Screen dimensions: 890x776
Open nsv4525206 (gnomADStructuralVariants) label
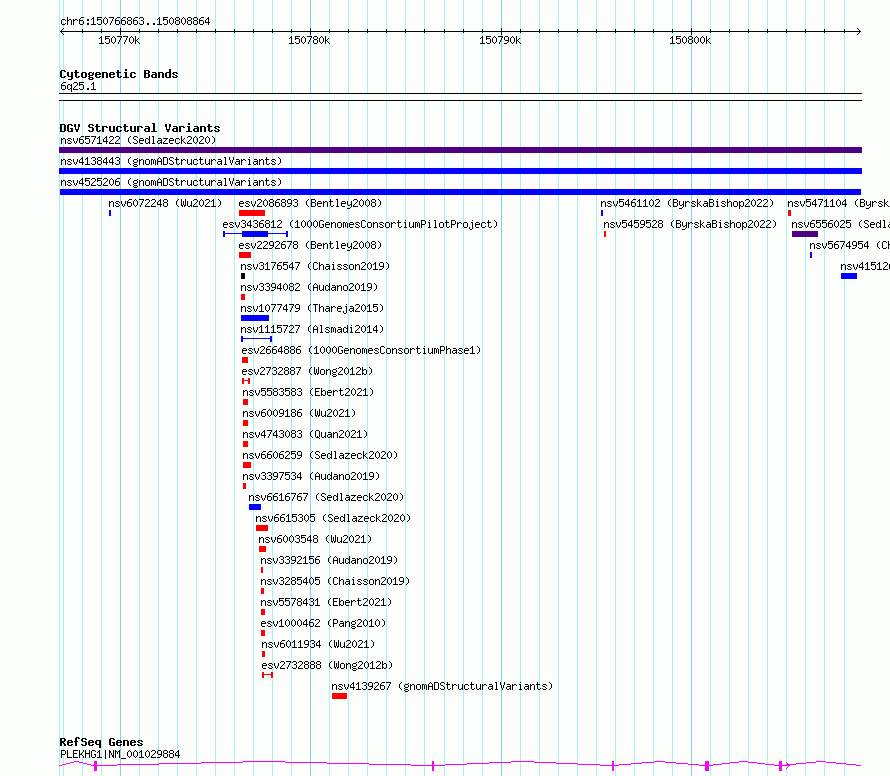(x=171, y=182)
